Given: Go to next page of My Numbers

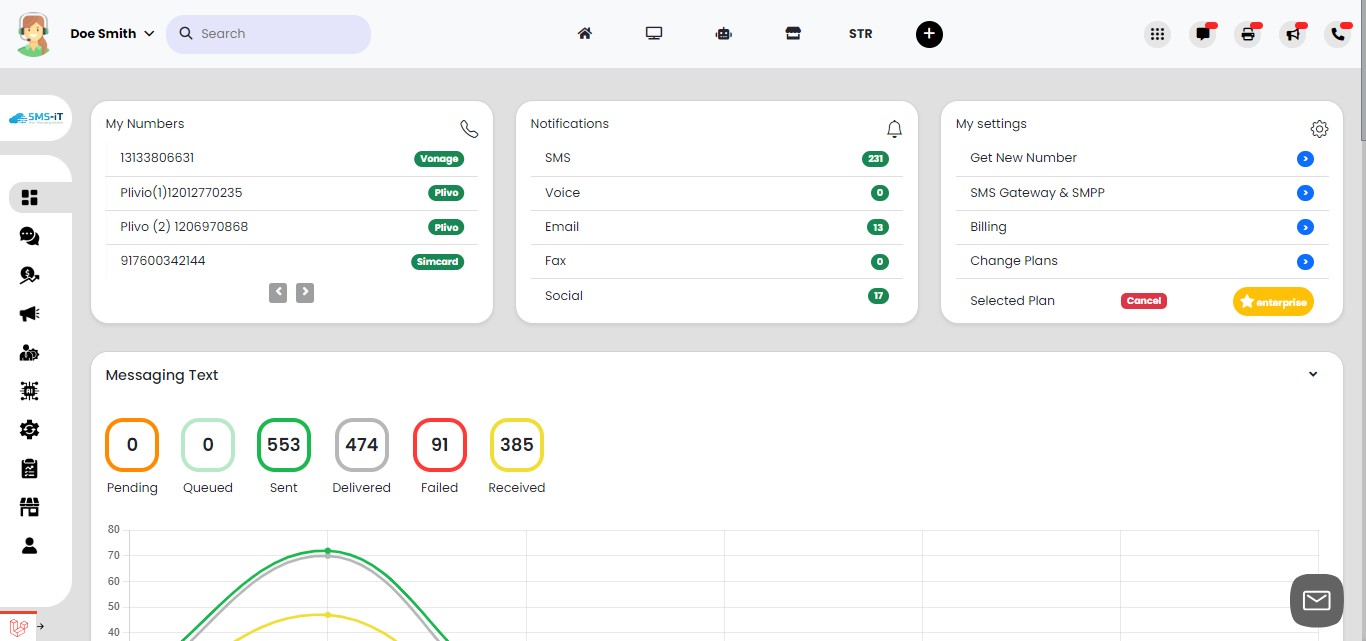Looking at the screenshot, I should pos(305,293).
